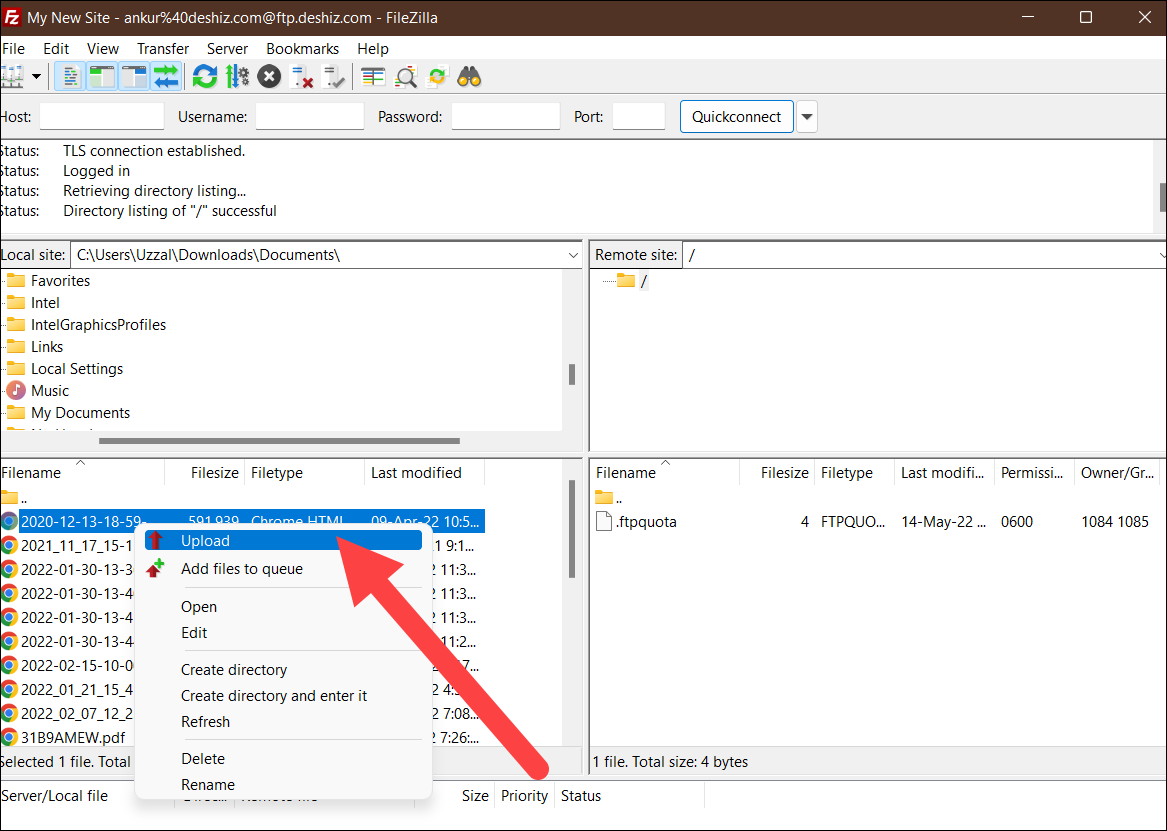1167x831 pixels.
Task: Open the Help menu
Action: pos(373,48)
